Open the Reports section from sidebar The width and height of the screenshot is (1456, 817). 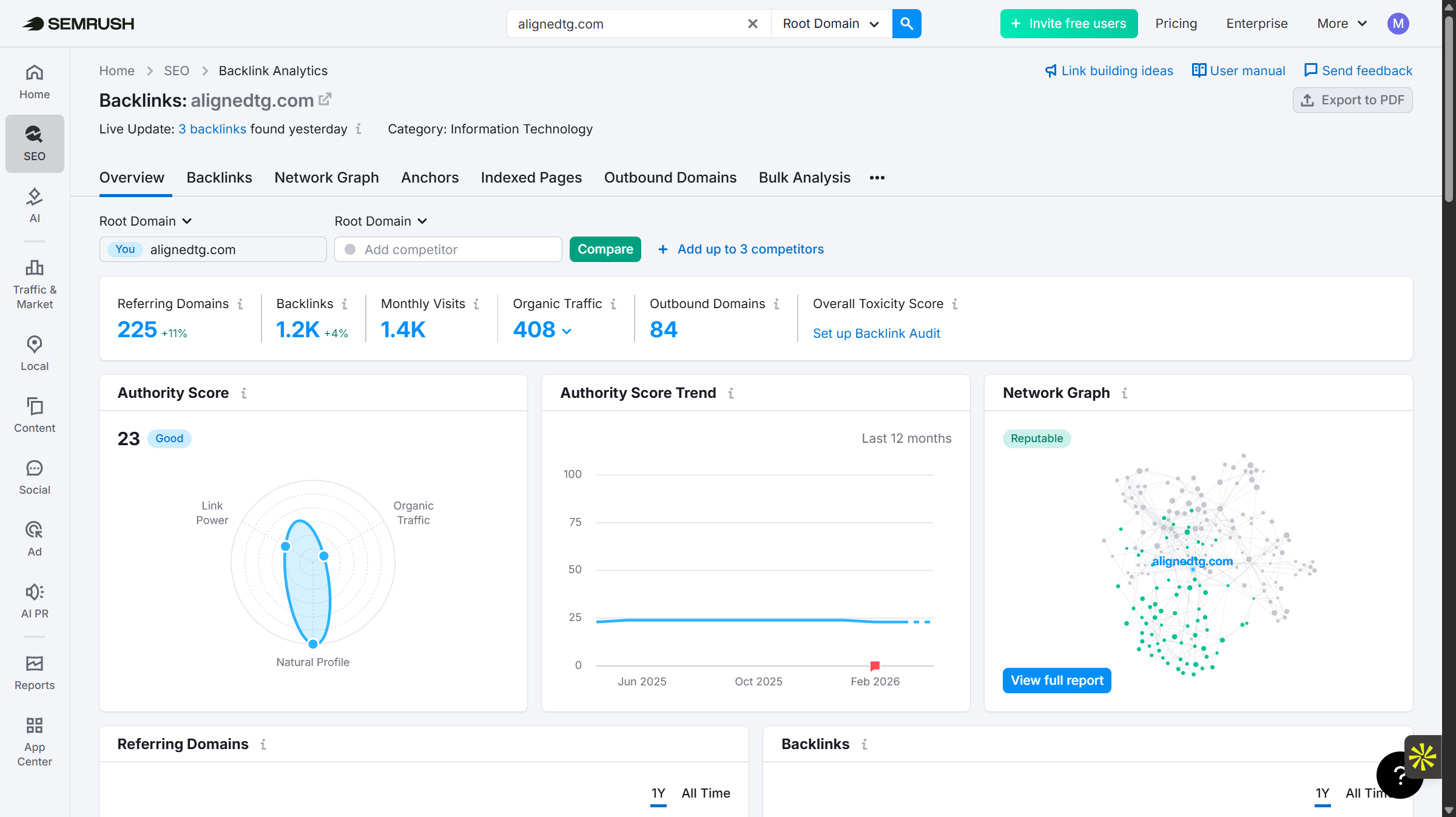coord(34,671)
